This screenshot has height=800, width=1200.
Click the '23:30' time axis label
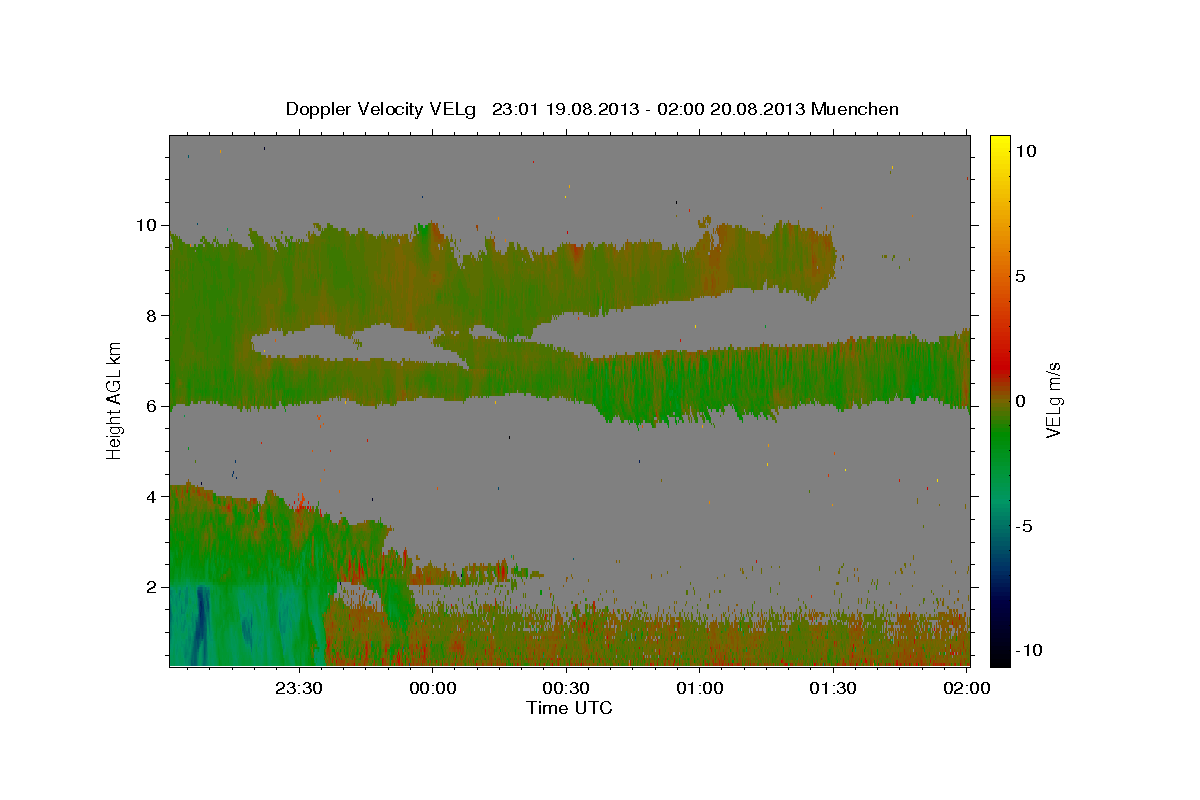pyautogui.click(x=299, y=688)
